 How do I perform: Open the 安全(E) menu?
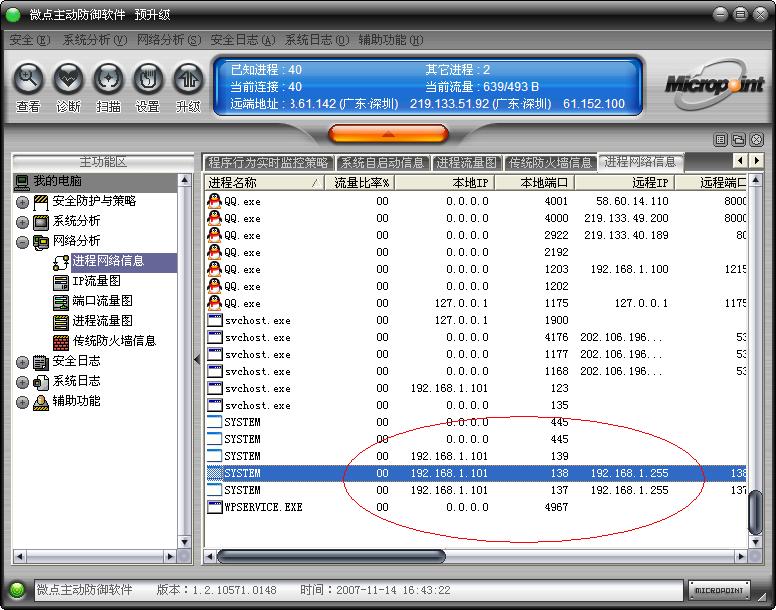click(30, 40)
